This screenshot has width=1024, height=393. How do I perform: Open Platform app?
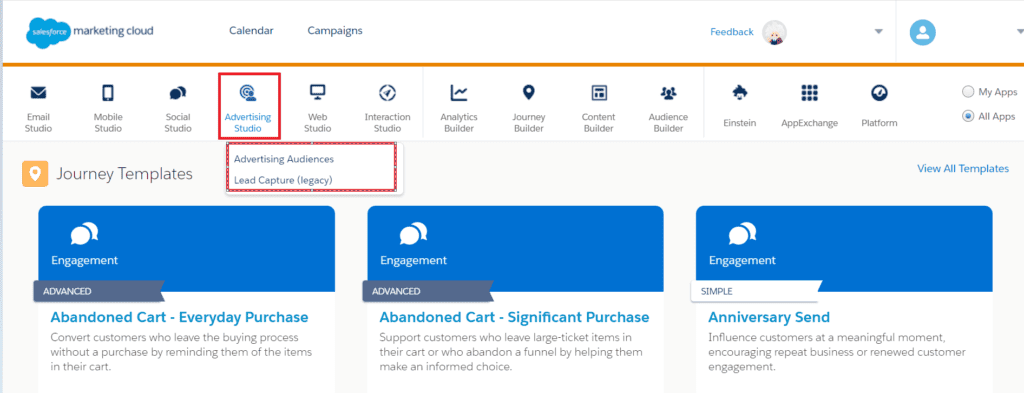point(879,106)
